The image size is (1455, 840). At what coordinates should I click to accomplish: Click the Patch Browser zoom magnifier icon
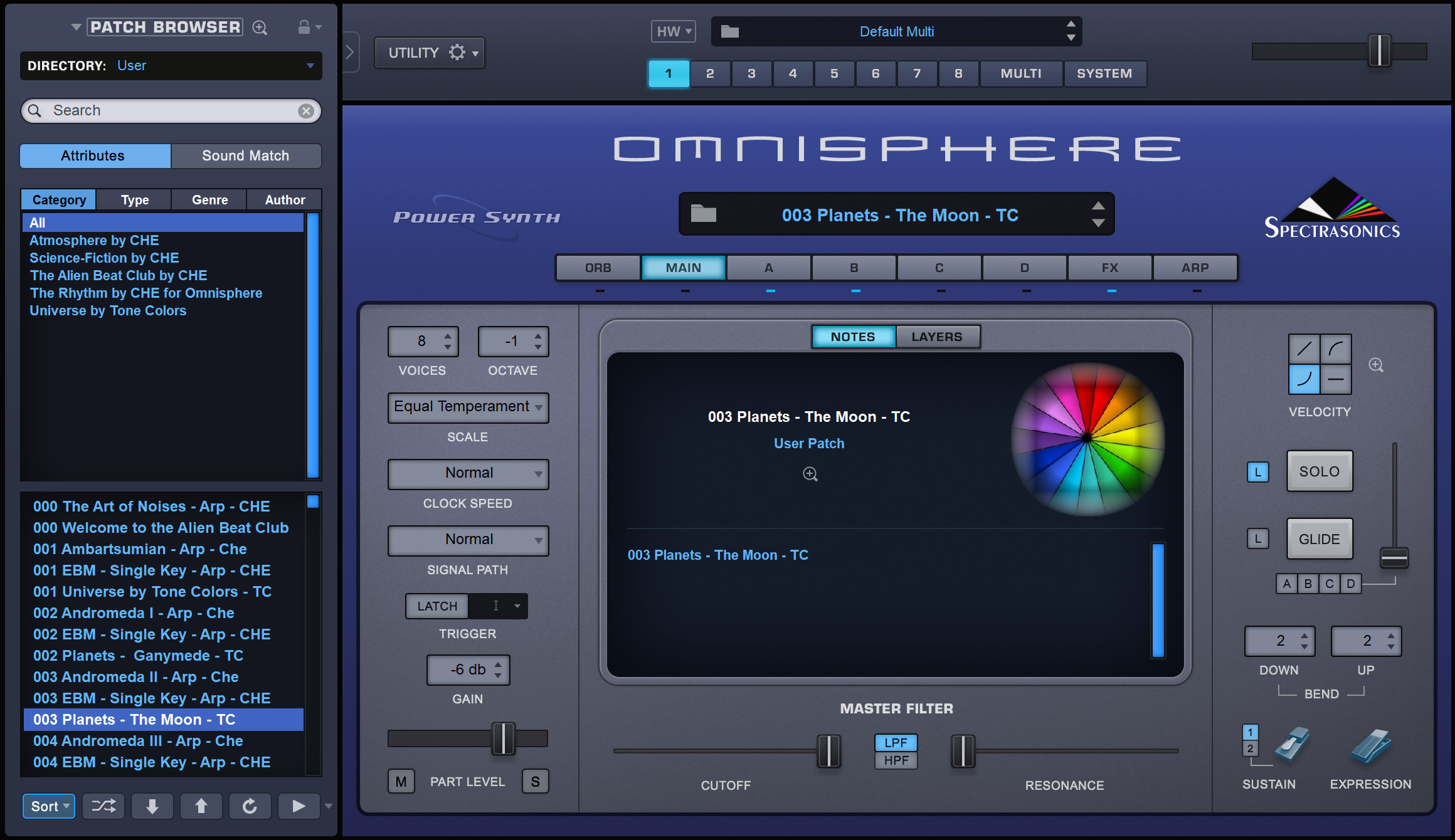pyautogui.click(x=260, y=28)
